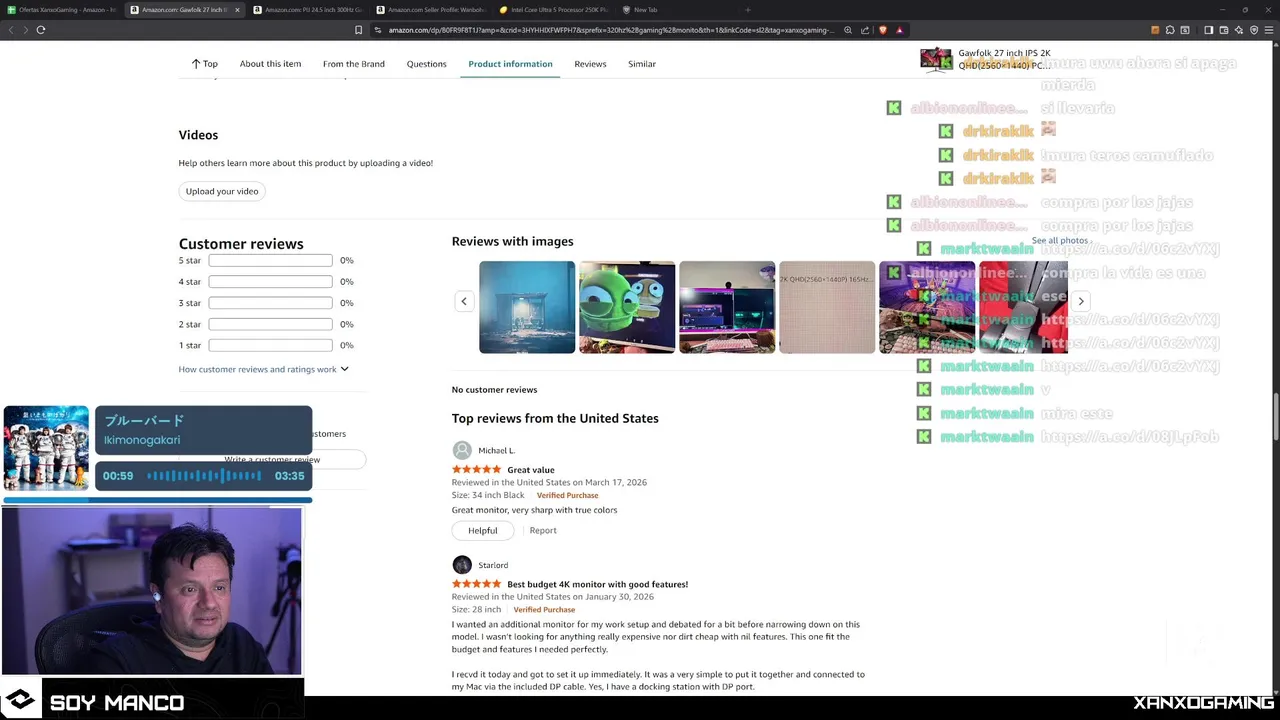Open site settings icon in address bar
Image resolution: width=1280 pixels, height=720 pixels.
[378, 30]
